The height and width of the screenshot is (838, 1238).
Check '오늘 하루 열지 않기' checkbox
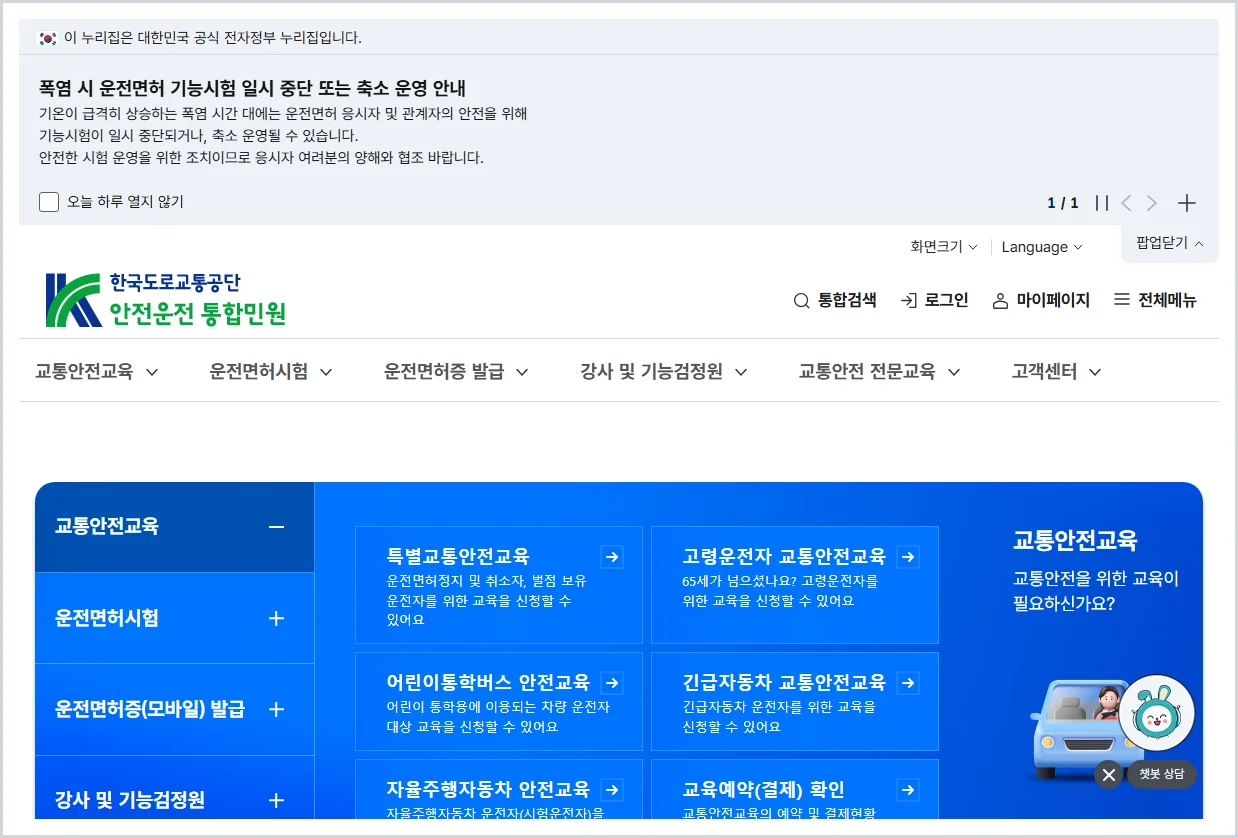click(49, 202)
